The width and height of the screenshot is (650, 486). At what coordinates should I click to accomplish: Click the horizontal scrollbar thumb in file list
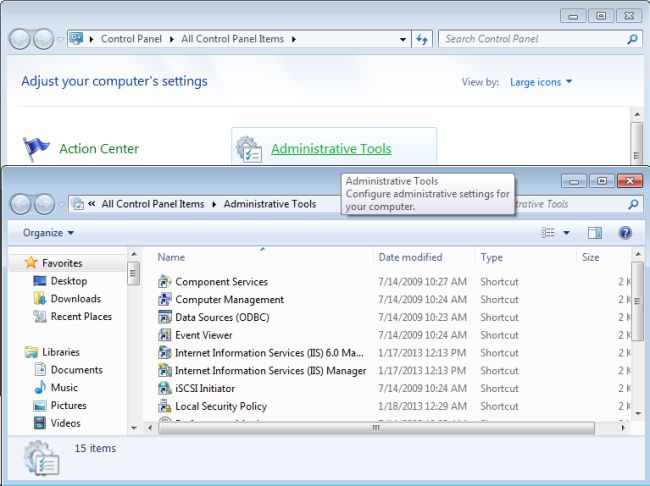coord(376,428)
